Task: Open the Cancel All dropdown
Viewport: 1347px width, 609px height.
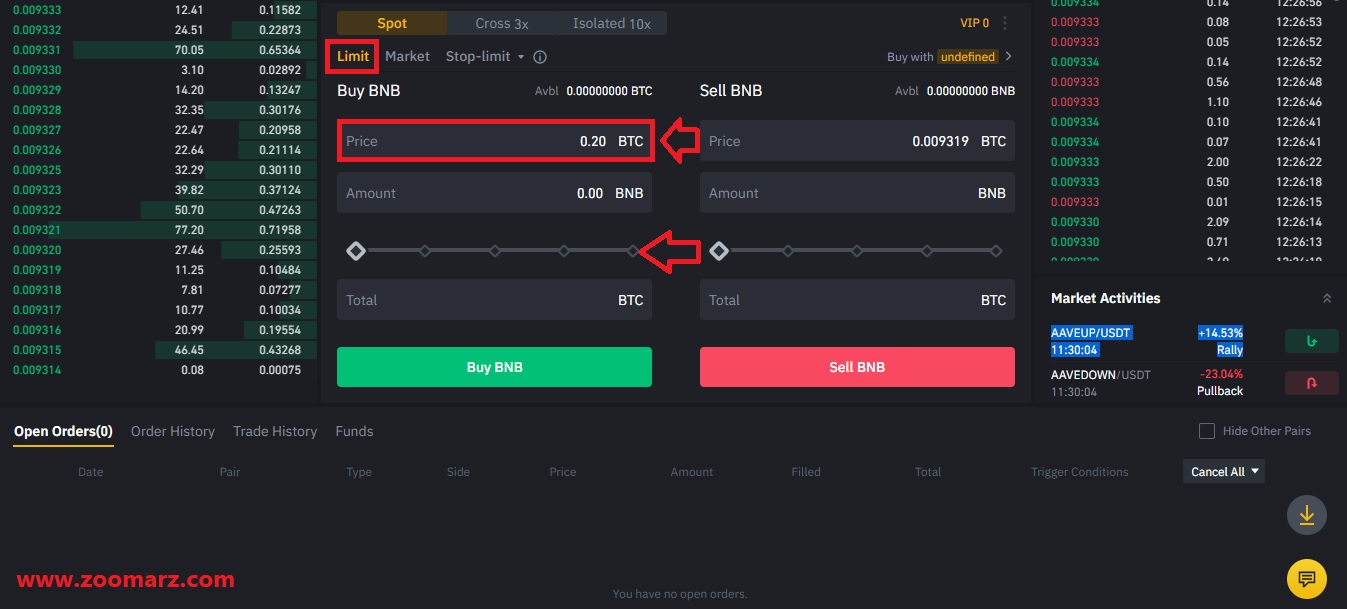Action: 1223,471
